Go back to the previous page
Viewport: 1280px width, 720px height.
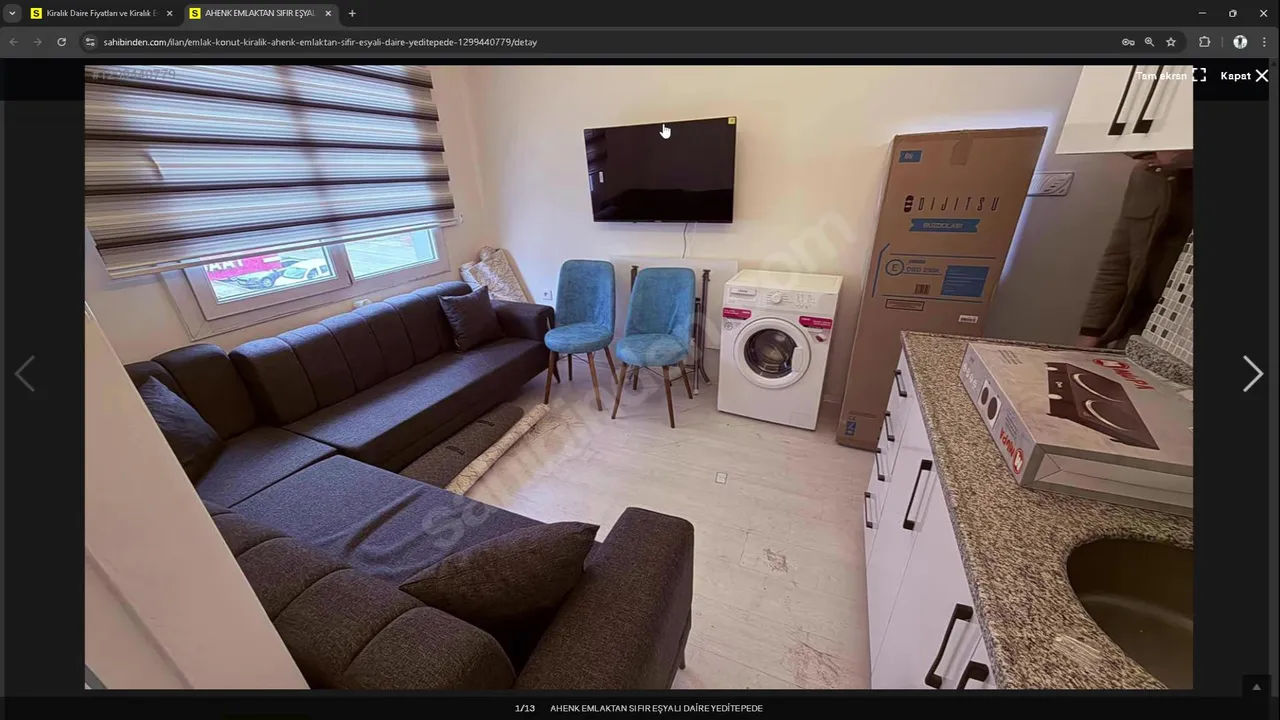(14, 42)
